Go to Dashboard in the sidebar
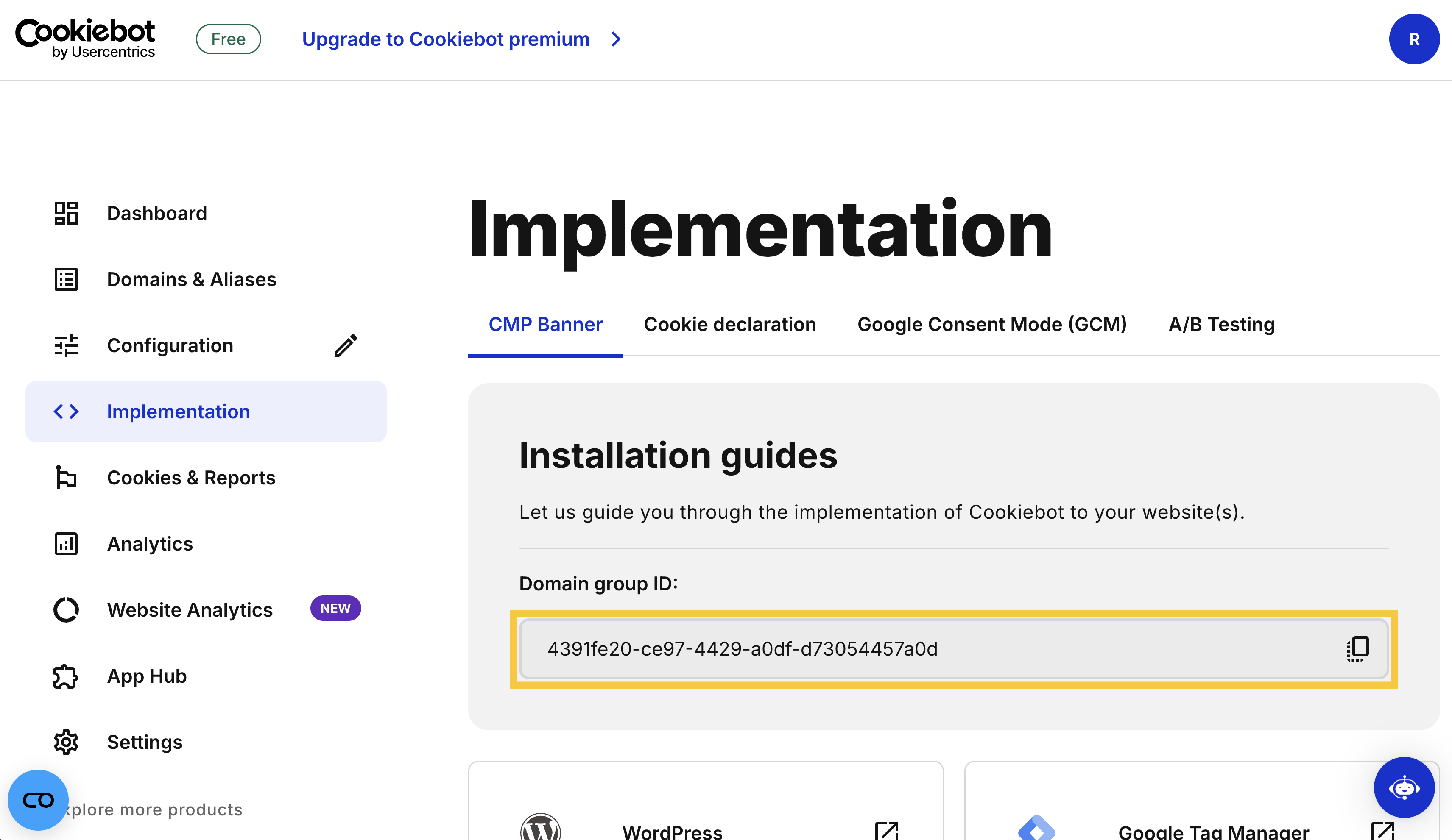1452x840 pixels. 157,213
